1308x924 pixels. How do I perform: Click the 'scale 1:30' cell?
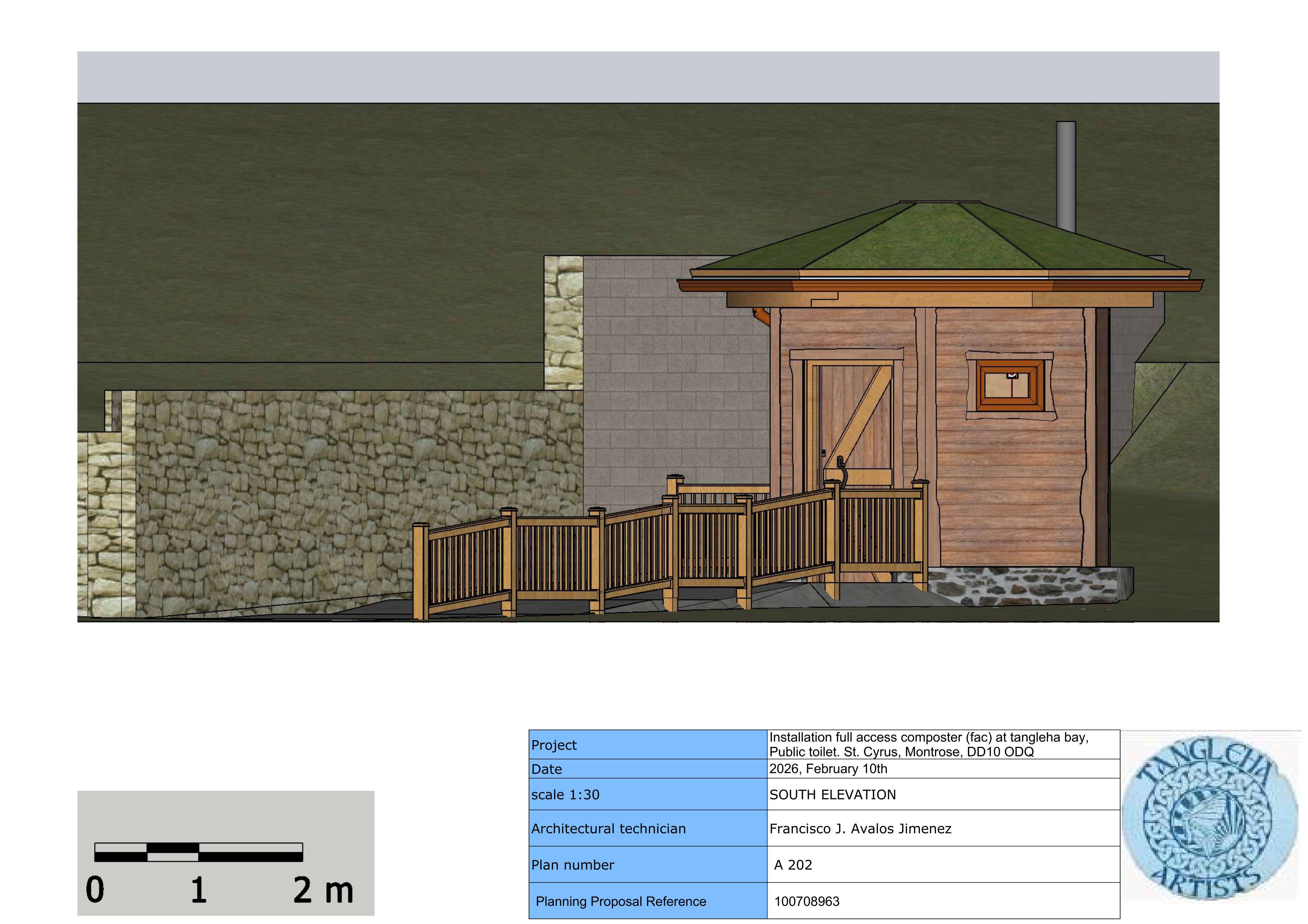[648, 794]
